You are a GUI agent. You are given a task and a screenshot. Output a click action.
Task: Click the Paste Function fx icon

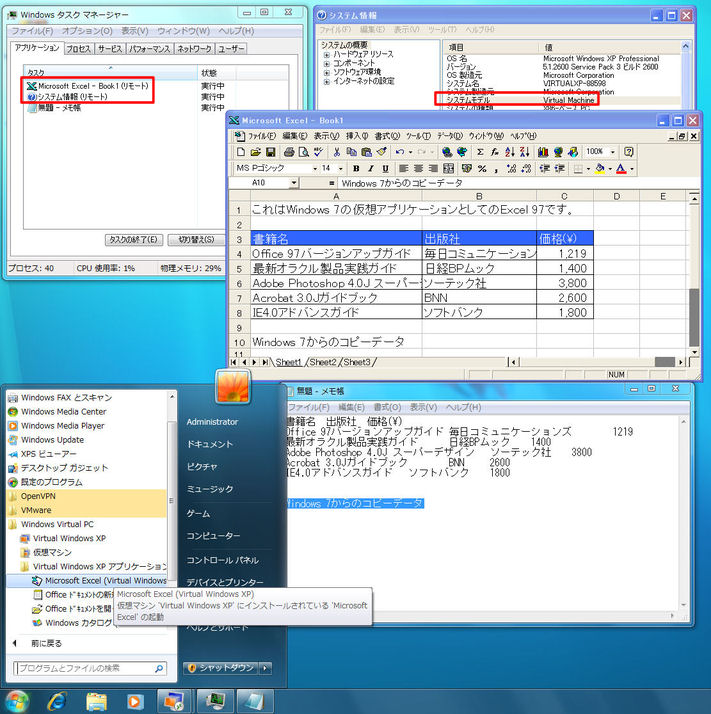click(x=495, y=152)
